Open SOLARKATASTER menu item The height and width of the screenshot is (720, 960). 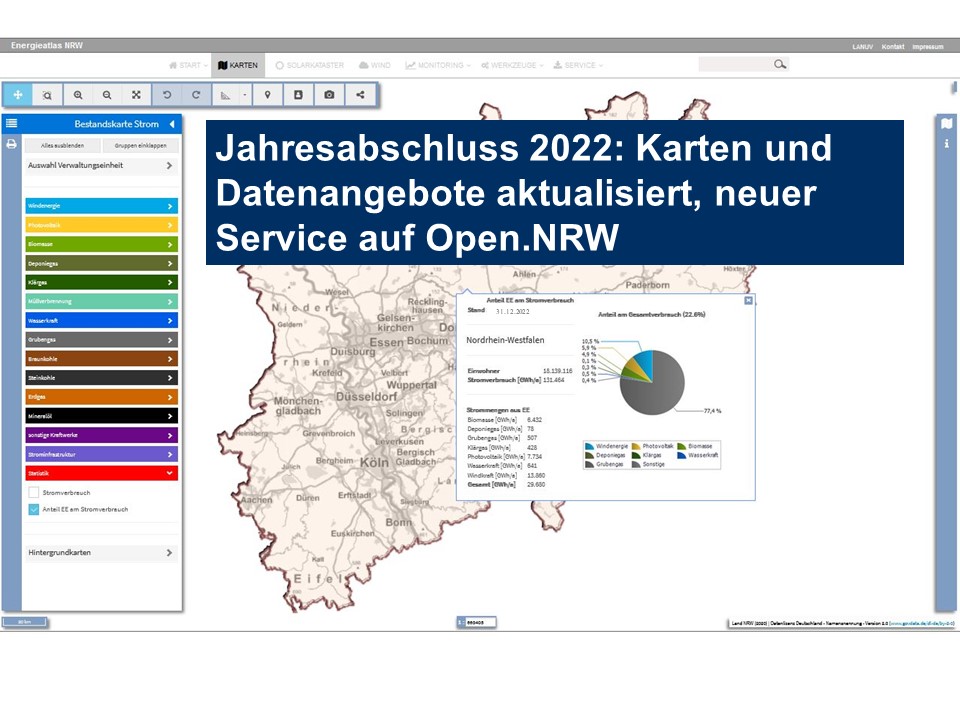[310, 65]
